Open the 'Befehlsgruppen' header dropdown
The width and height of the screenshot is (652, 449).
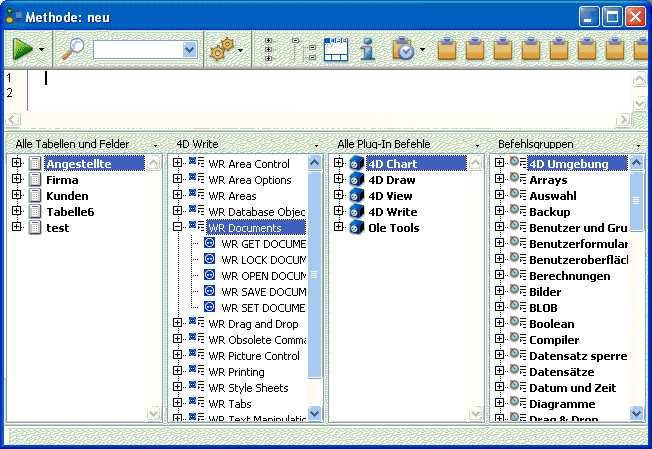pyautogui.click(x=638, y=145)
